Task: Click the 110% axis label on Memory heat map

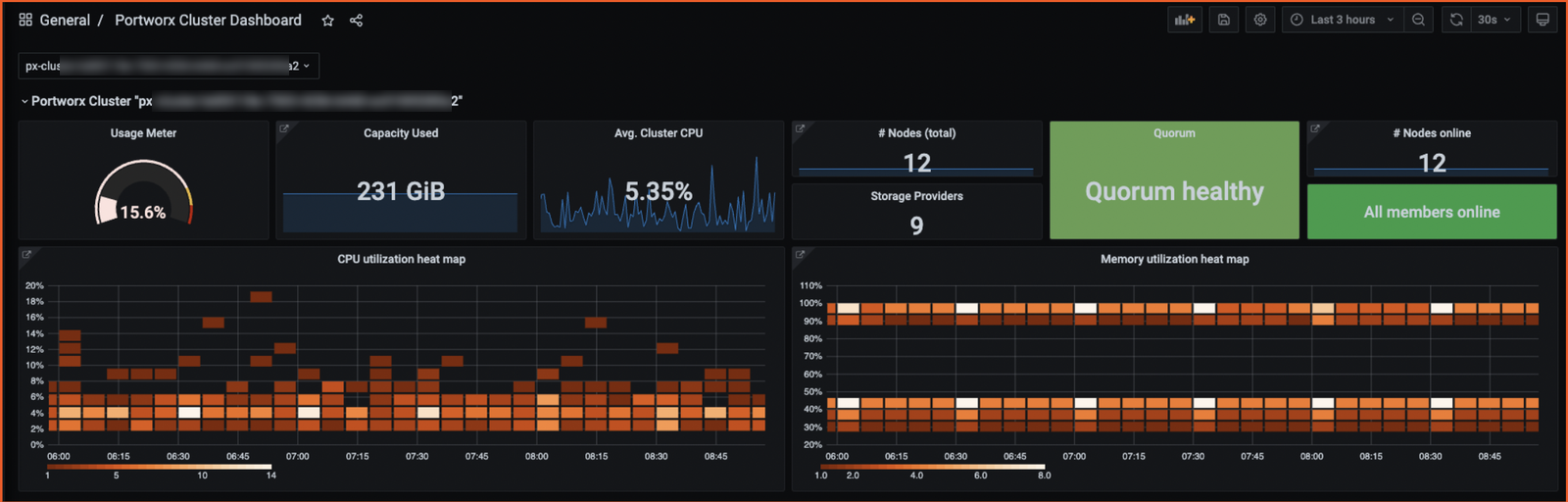Action: (810, 285)
